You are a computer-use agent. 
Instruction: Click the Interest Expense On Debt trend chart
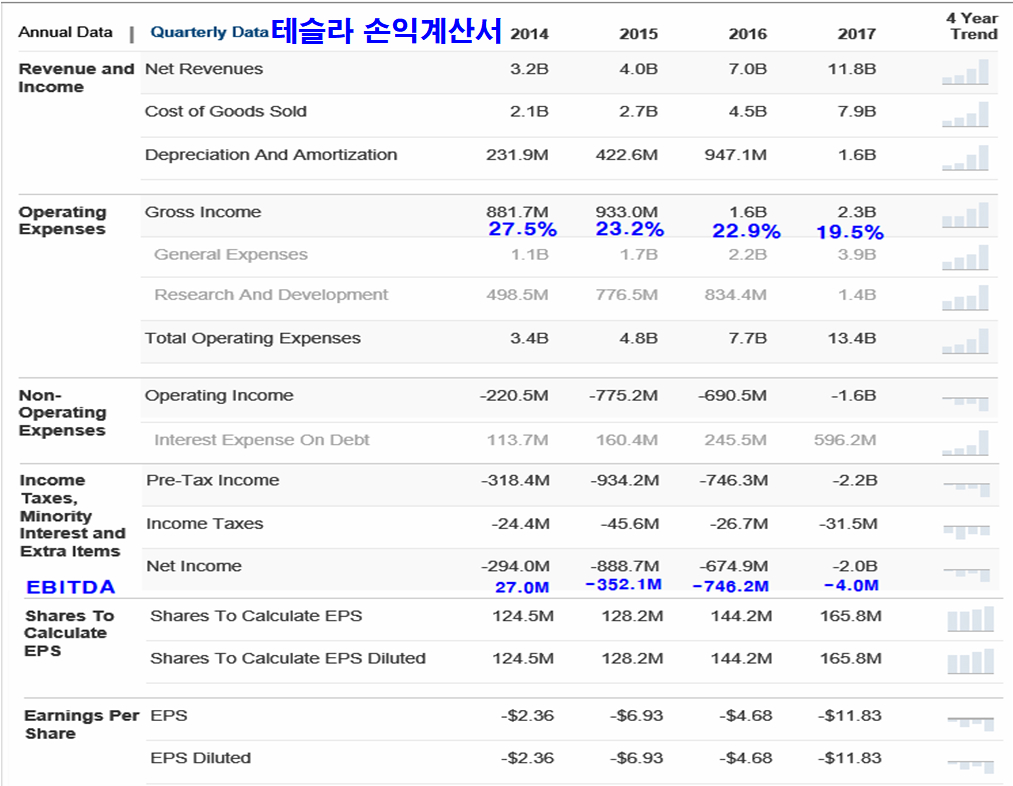click(965, 443)
